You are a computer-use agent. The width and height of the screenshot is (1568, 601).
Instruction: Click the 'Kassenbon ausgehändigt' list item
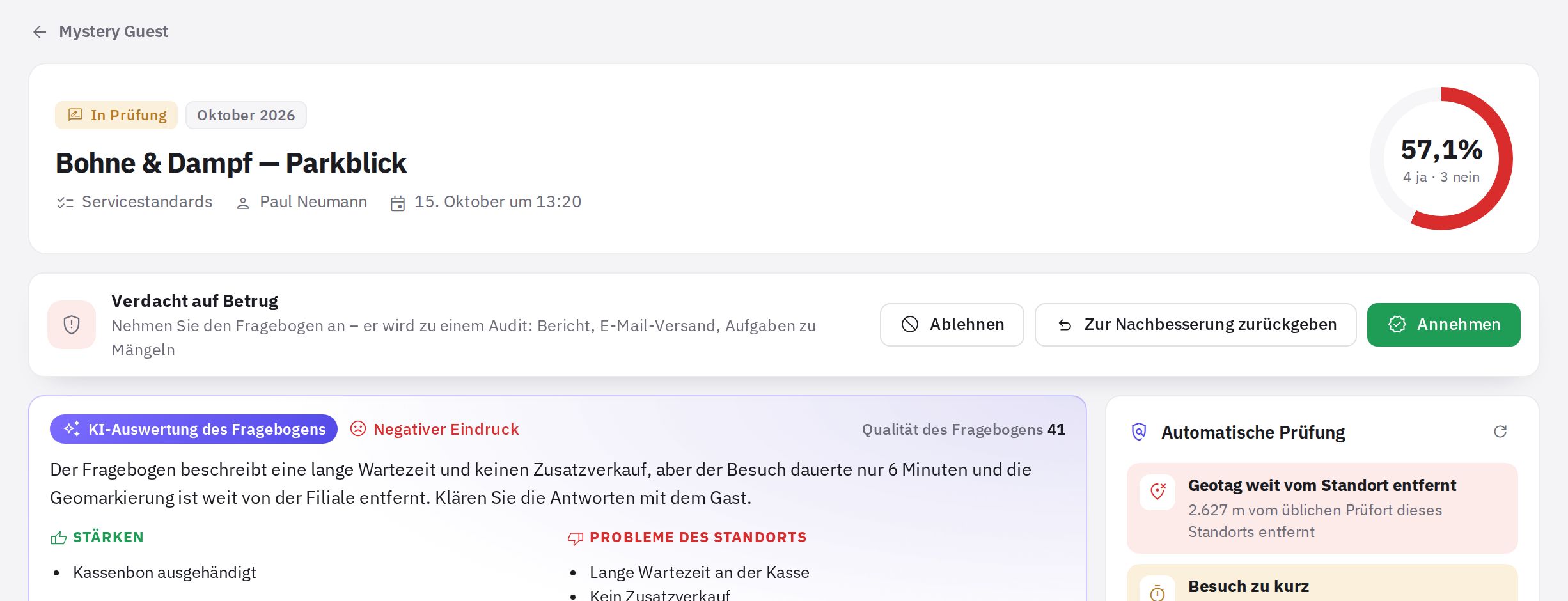(164, 573)
